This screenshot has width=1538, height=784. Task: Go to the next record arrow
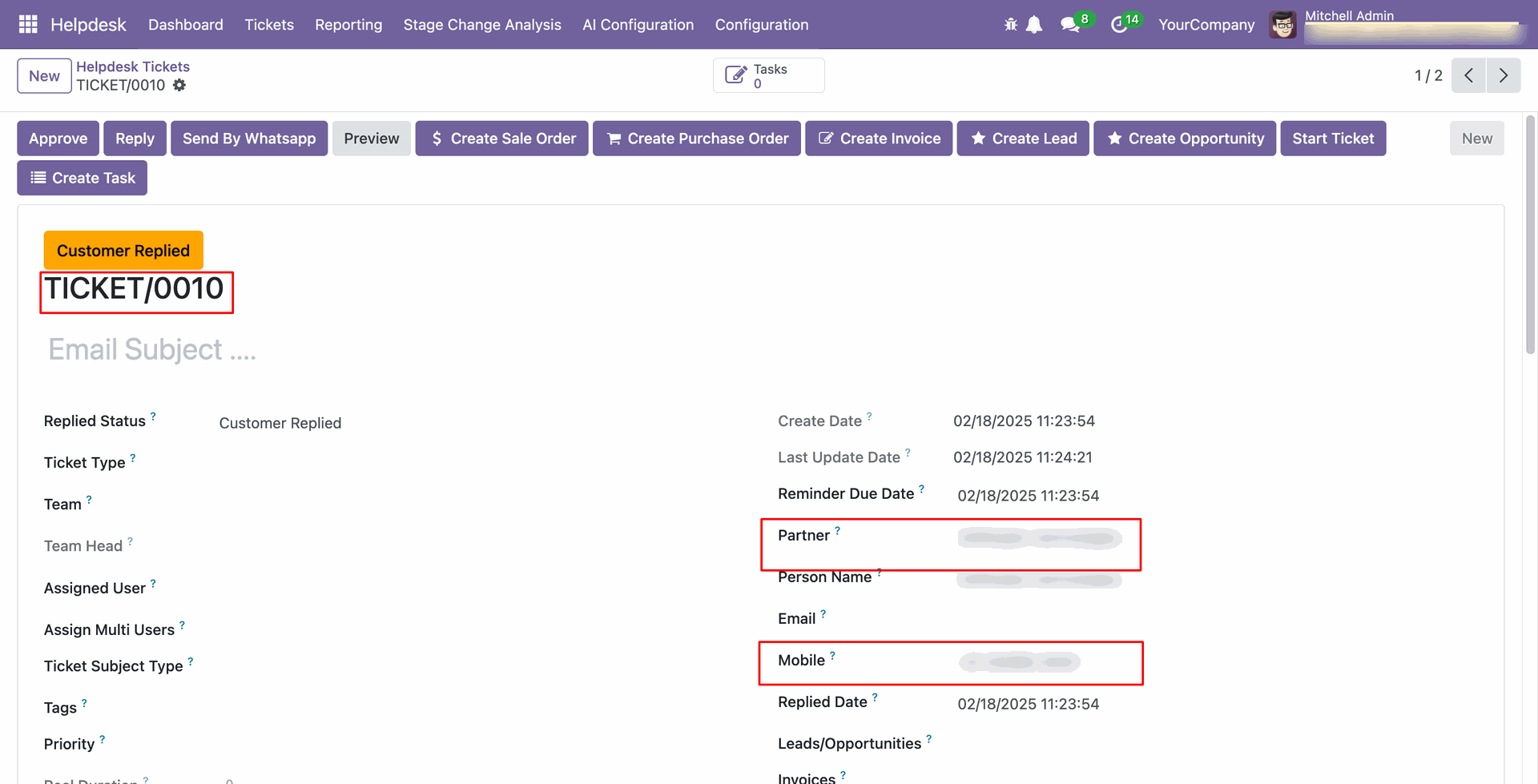(1504, 75)
